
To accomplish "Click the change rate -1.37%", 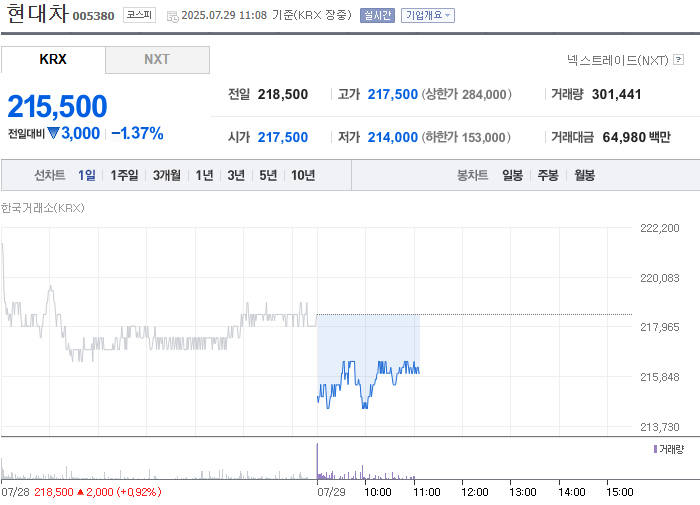I will tap(138, 133).
